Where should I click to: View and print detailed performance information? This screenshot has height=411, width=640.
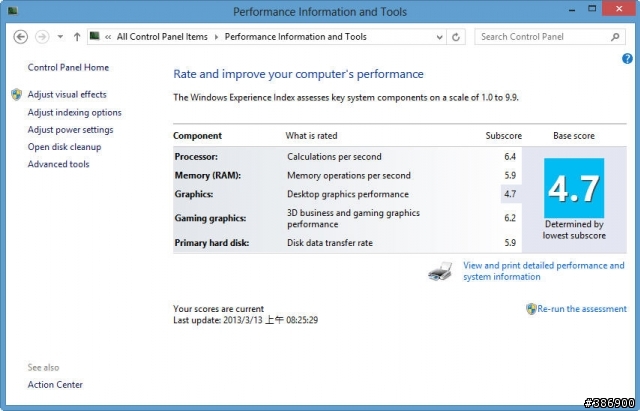pyautogui.click(x=544, y=271)
